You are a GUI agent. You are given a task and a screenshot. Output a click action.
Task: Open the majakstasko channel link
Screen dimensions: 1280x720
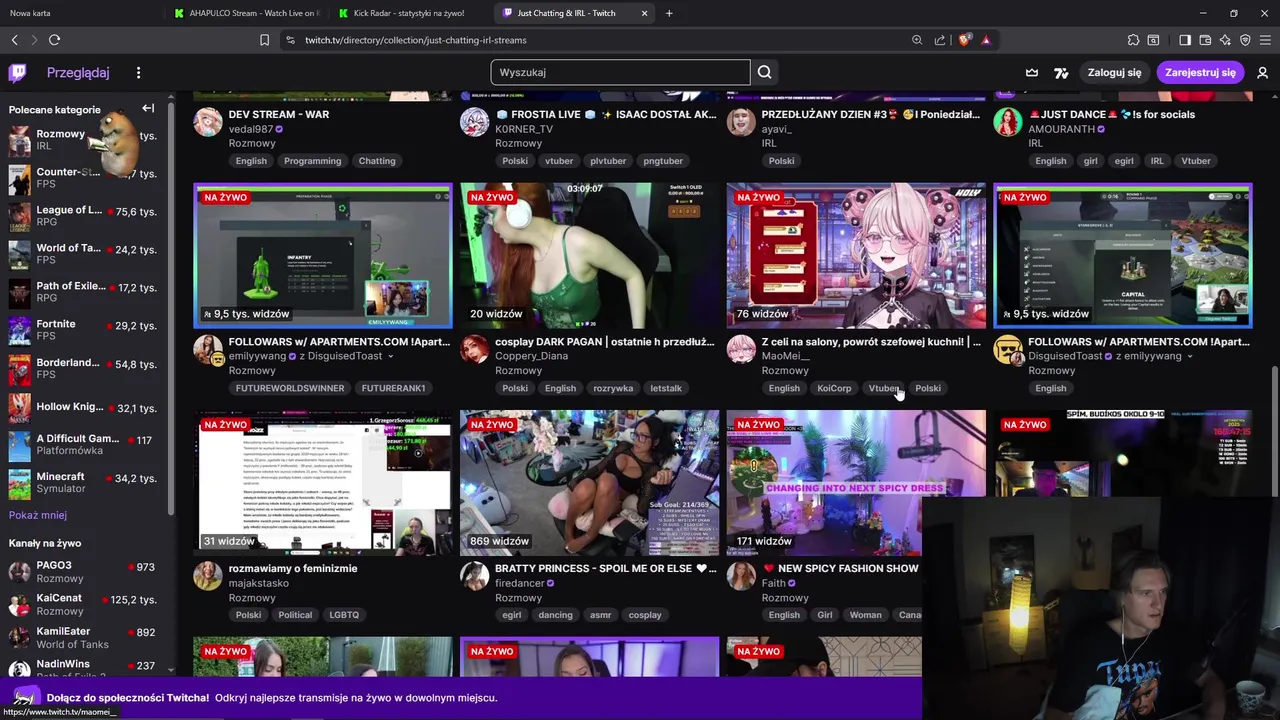click(x=258, y=583)
